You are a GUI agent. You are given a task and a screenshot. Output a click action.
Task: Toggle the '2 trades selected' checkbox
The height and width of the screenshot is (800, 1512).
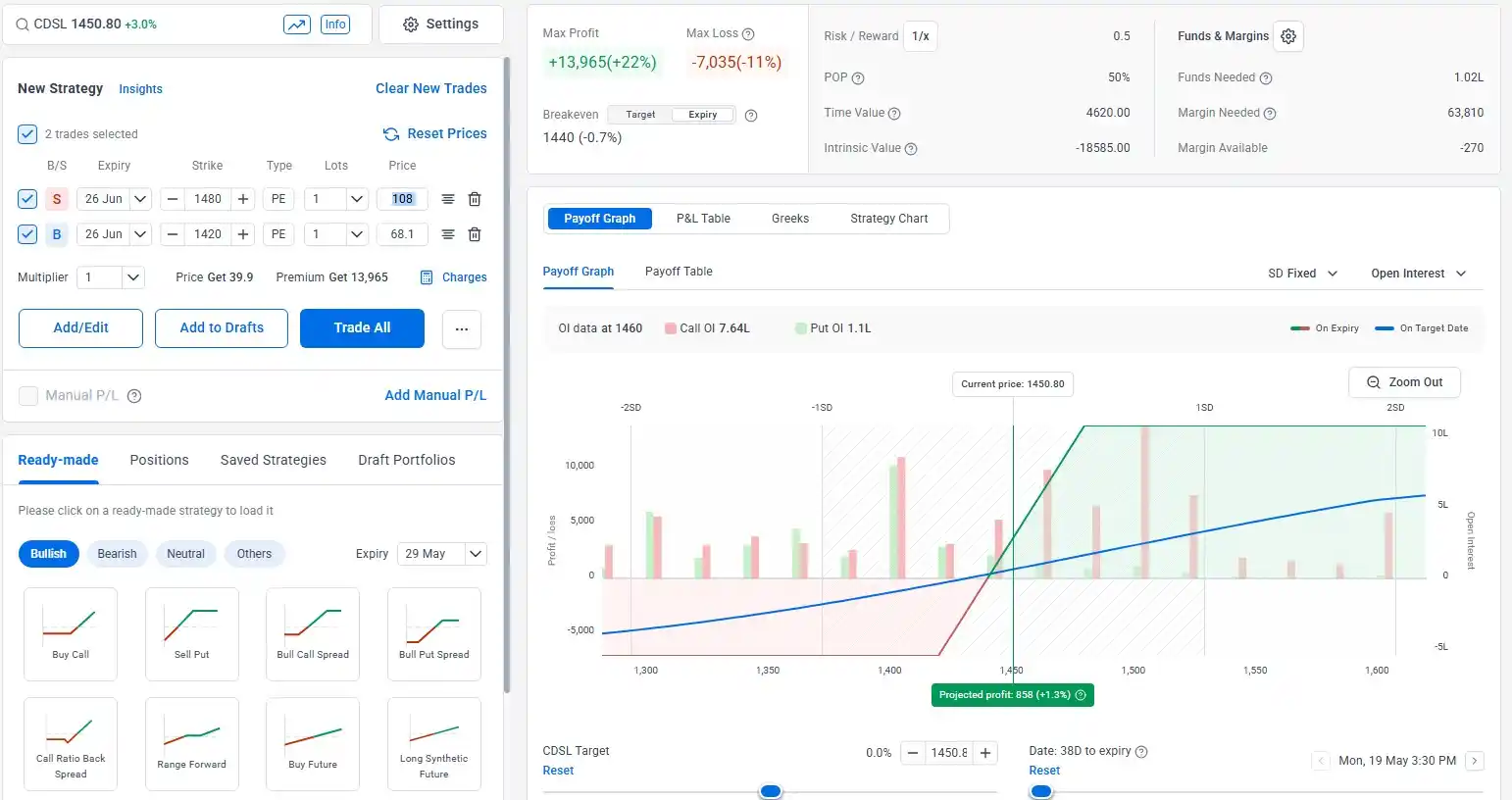tap(27, 134)
